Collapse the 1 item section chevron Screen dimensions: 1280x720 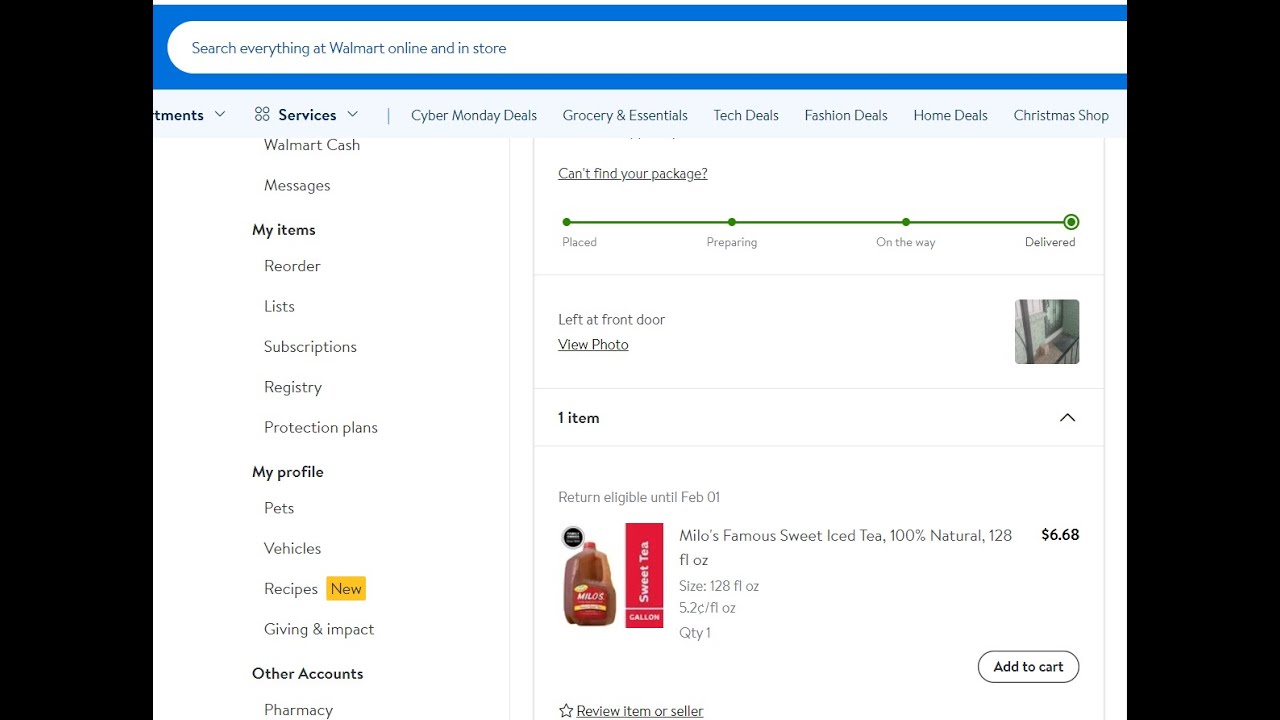(x=1067, y=418)
